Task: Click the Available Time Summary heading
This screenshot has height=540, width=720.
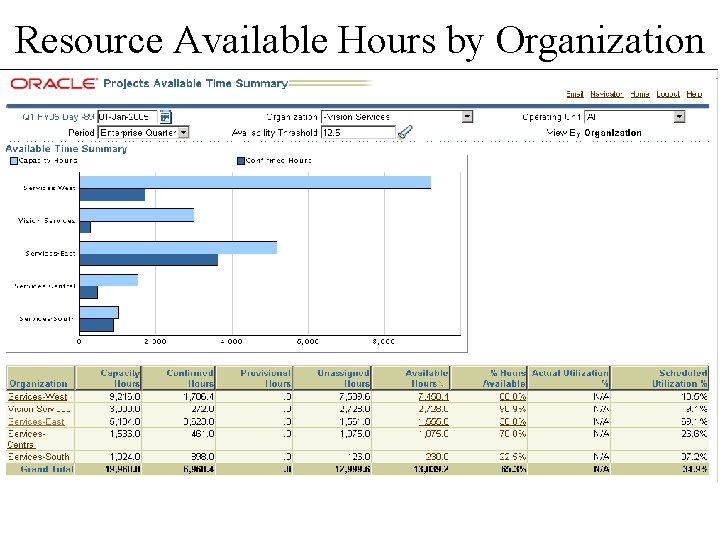Action: [x=66, y=149]
